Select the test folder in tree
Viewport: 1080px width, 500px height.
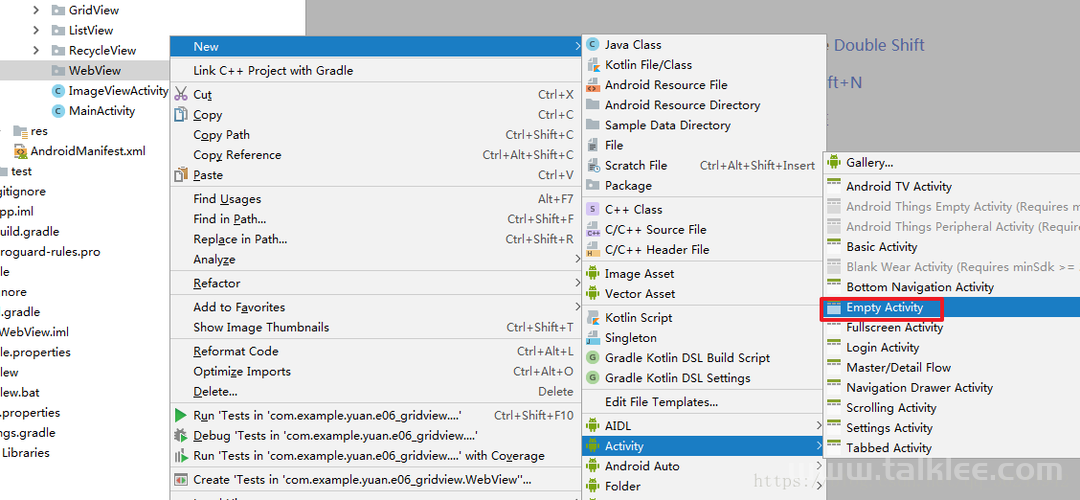pyautogui.click(x=22, y=171)
